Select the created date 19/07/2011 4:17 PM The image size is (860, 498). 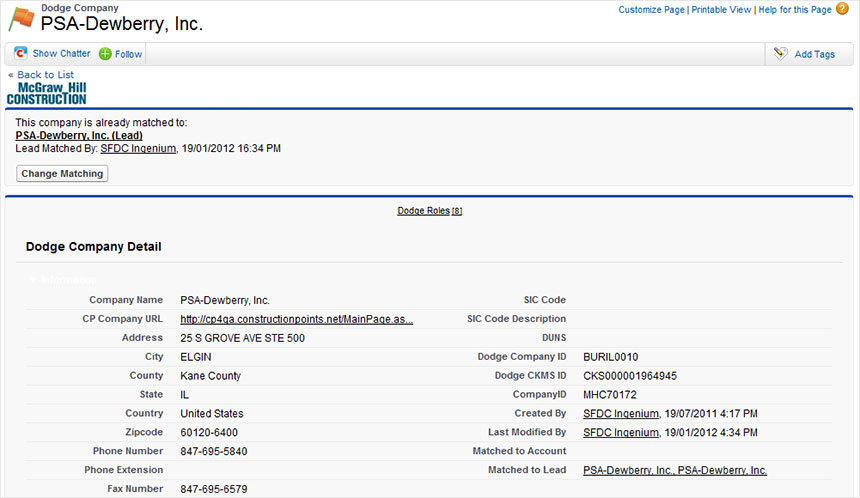click(711, 414)
